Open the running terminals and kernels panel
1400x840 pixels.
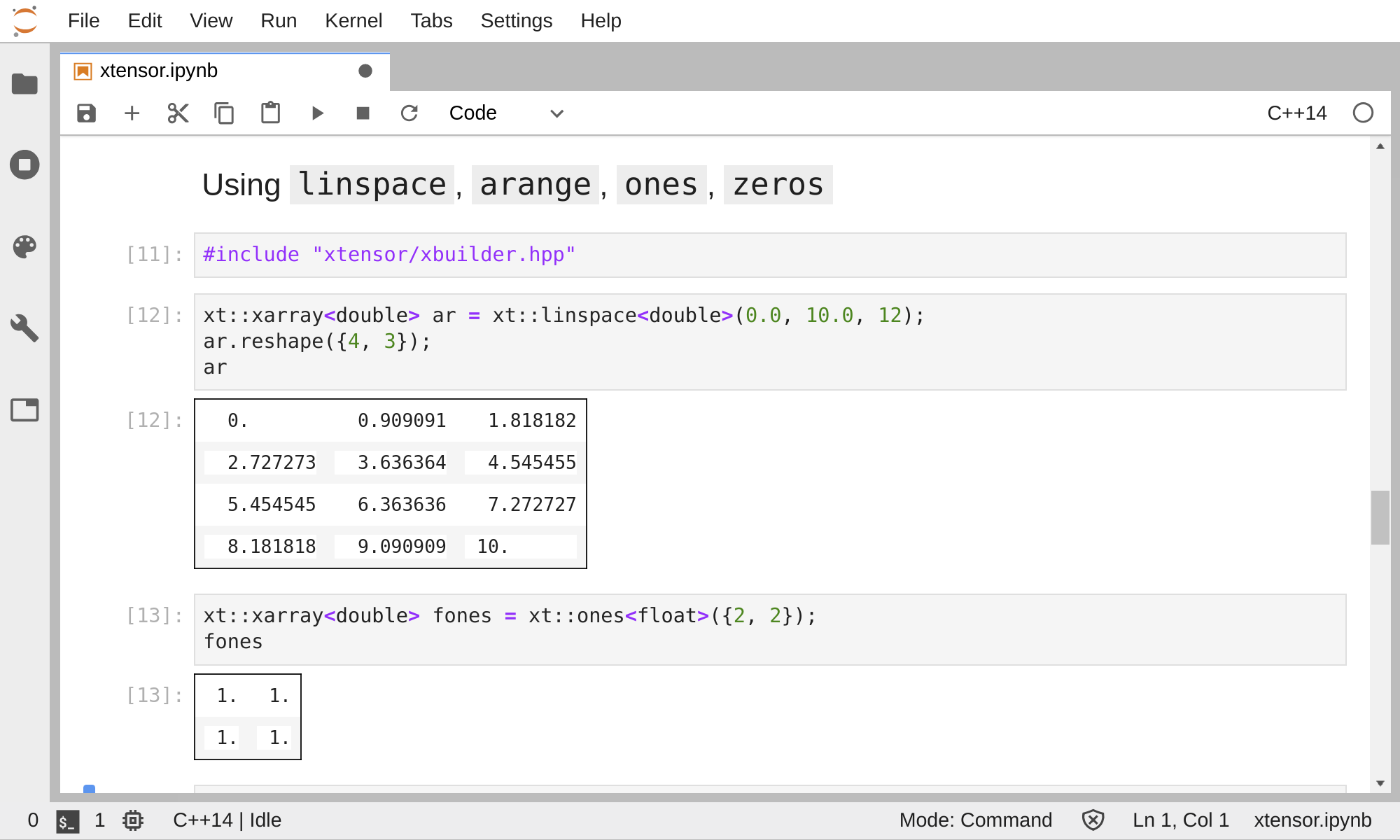tap(24, 165)
